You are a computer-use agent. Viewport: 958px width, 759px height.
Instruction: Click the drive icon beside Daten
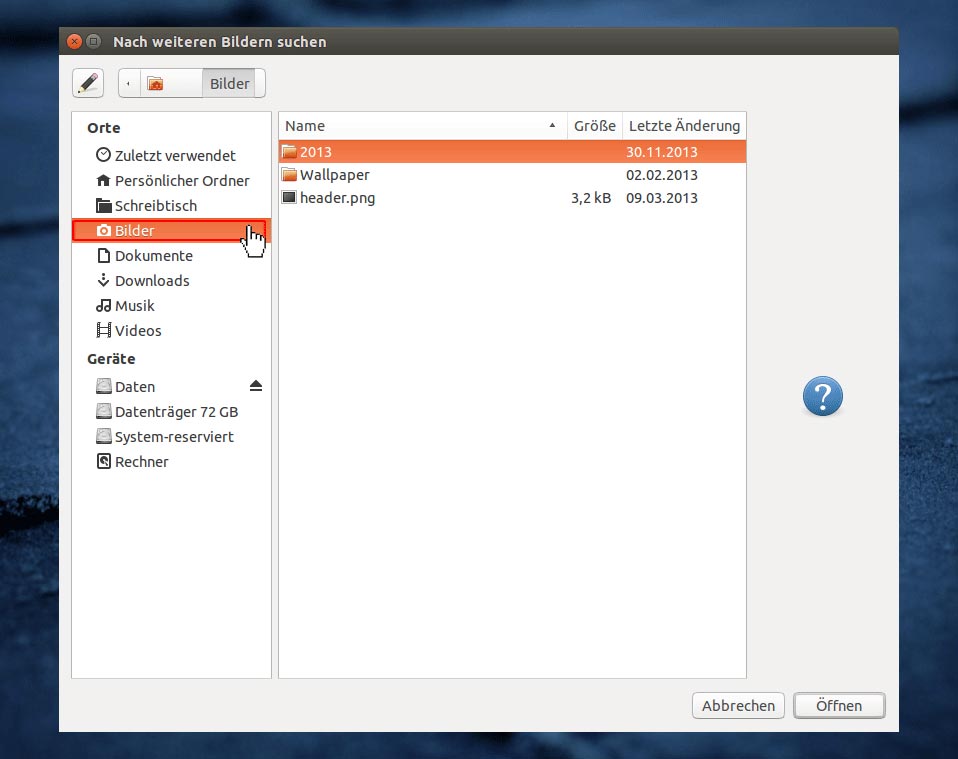[x=104, y=386]
